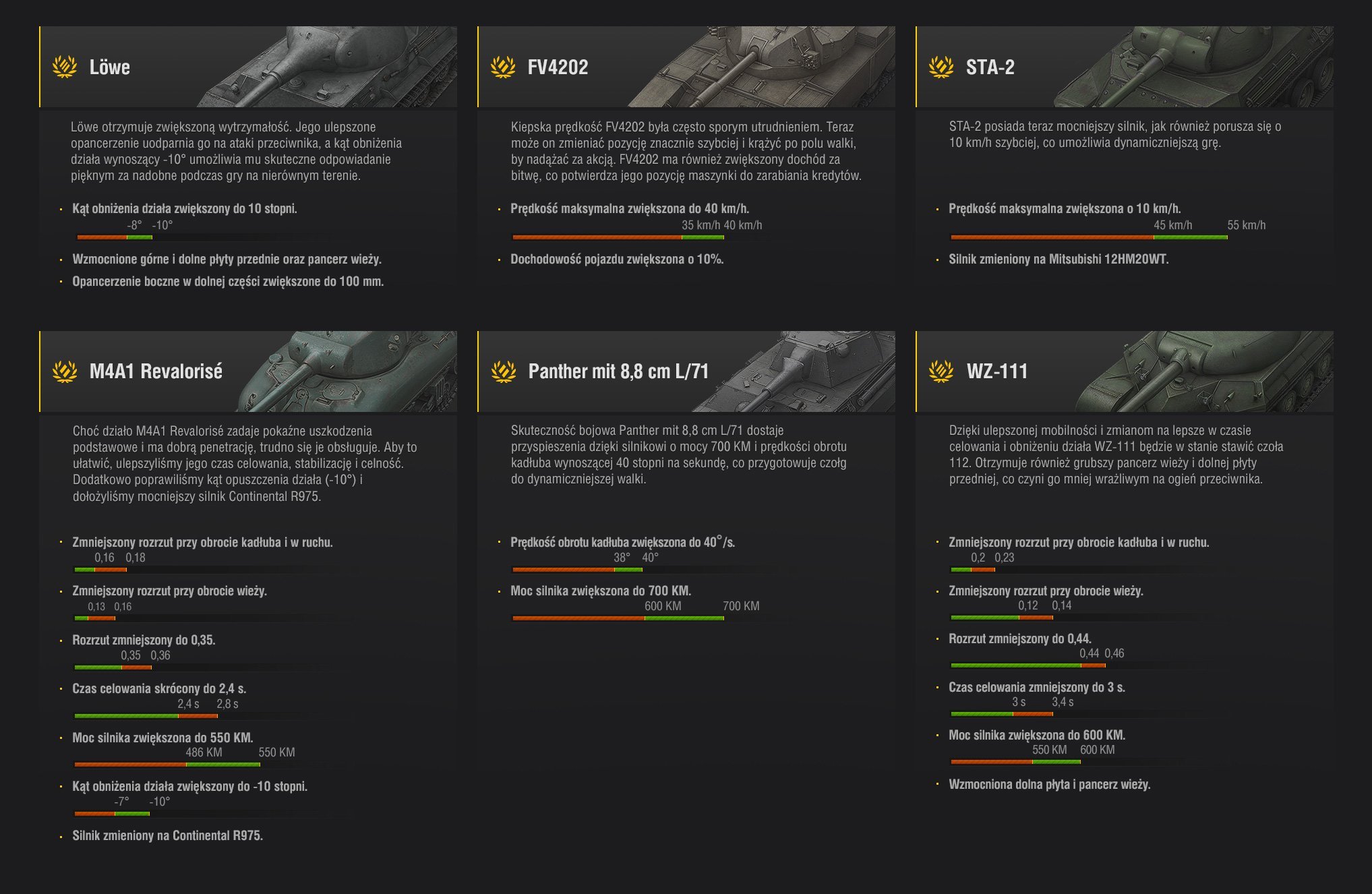
Task: Click the laurel emblem icon beside WZ-111
Action: pyautogui.click(x=941, y=371)
